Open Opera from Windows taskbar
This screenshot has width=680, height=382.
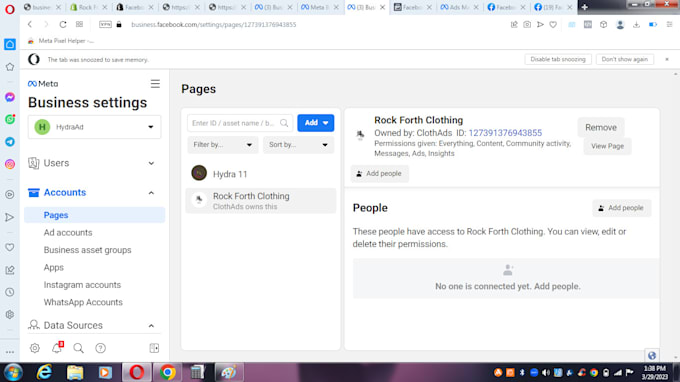(x=137, y=372)
